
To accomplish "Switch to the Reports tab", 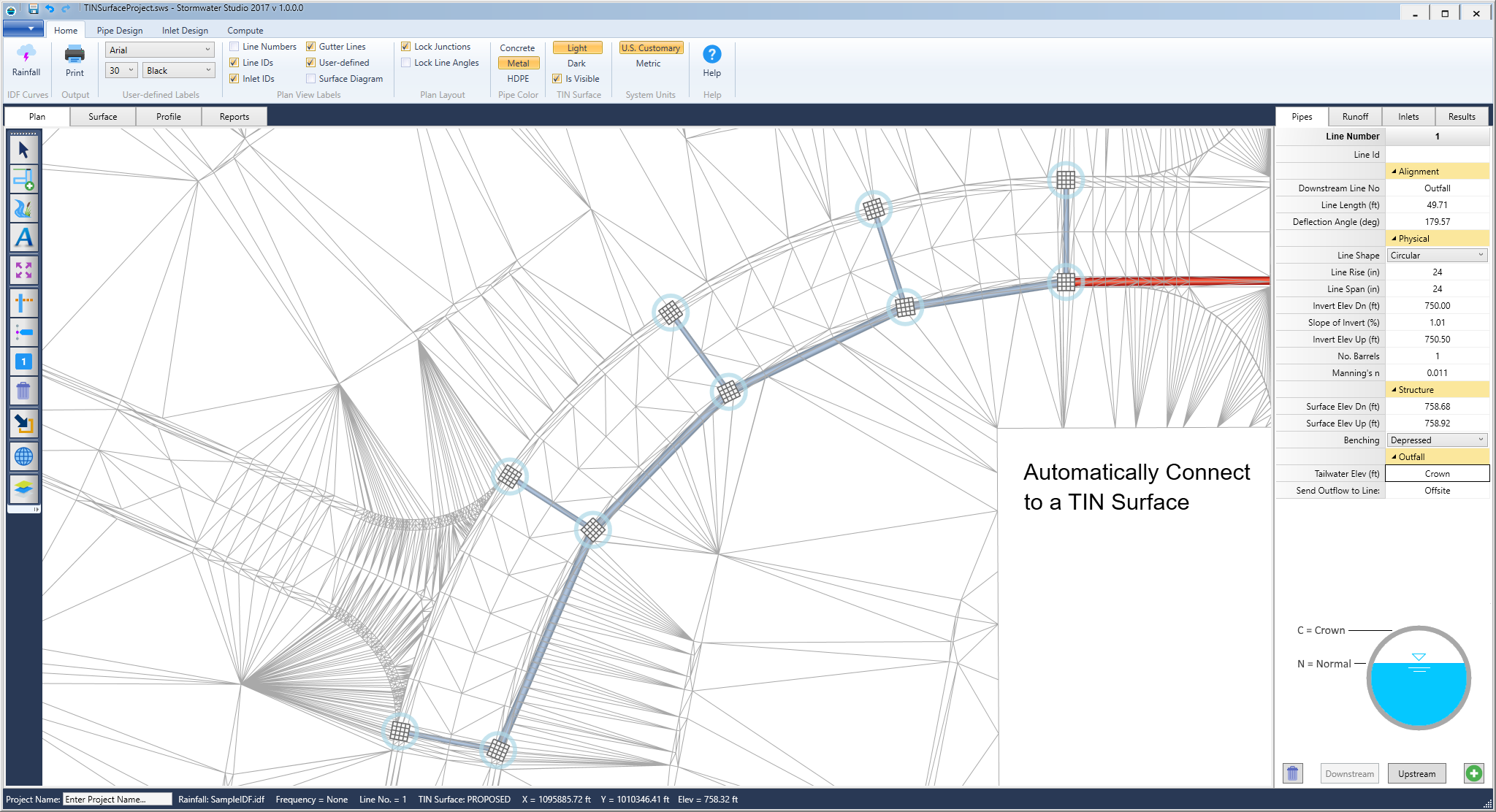I will (232, 116).
